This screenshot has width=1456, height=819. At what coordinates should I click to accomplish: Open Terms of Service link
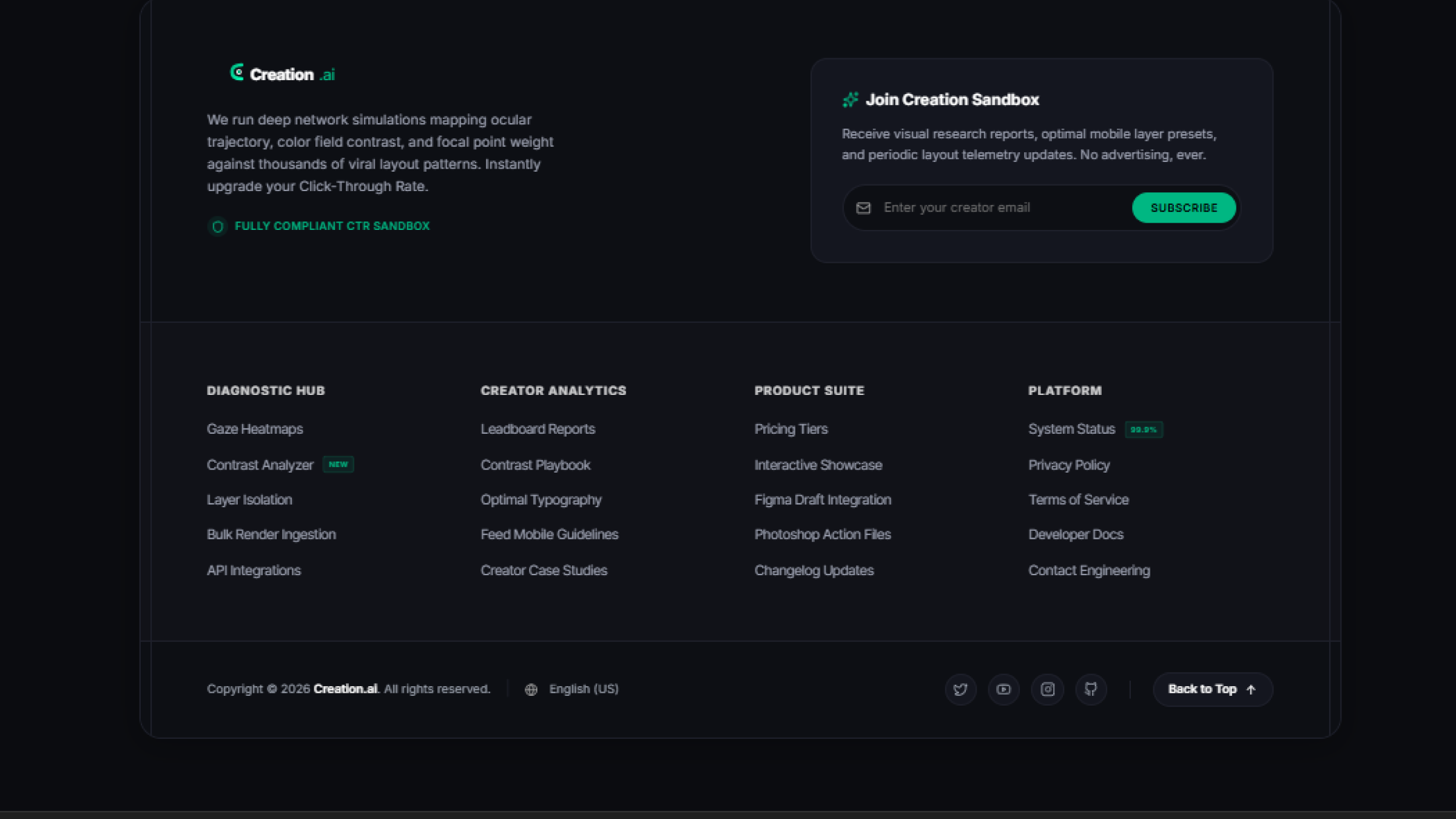pyautogui.click(x=1078, y=500)
